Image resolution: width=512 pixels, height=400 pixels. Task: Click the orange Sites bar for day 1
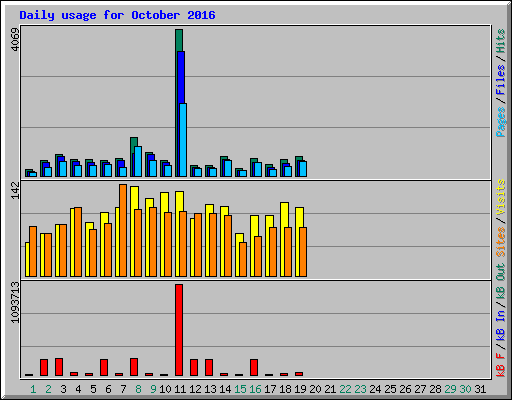33,251
